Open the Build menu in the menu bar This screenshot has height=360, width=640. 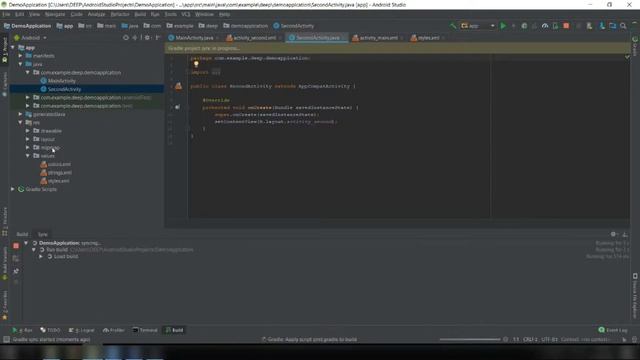[140, 14]
